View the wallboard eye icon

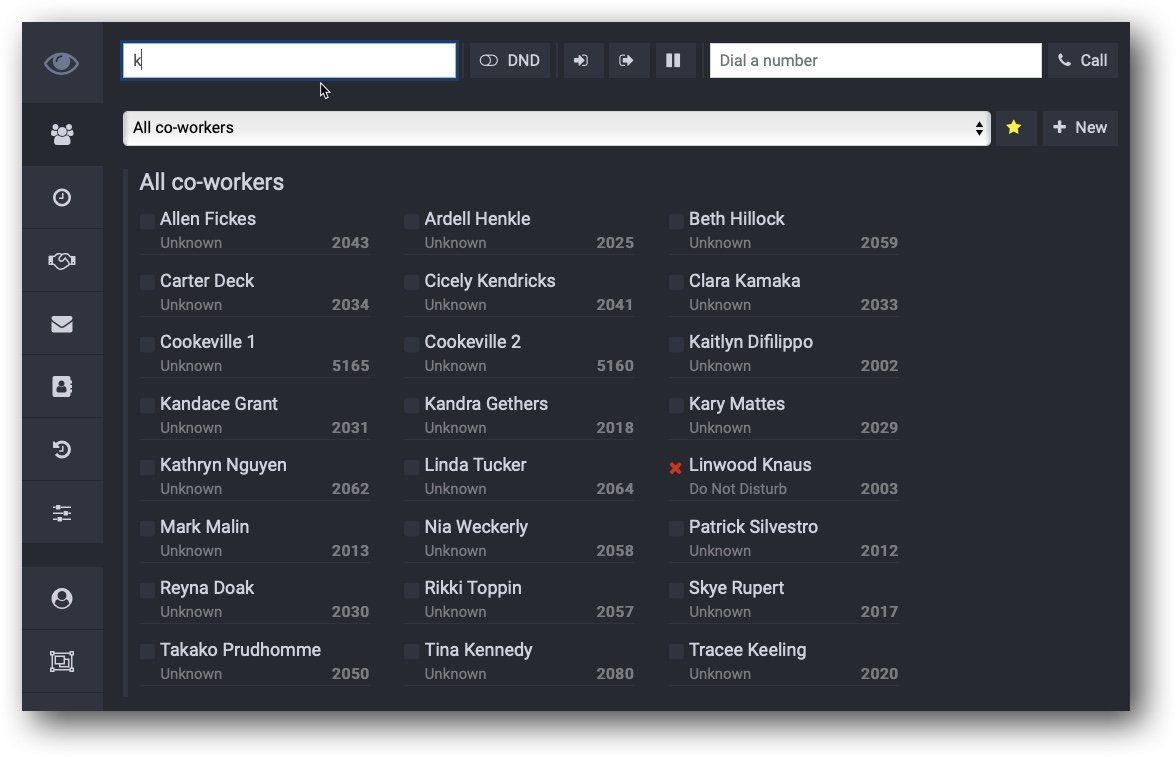pos(62,63)
